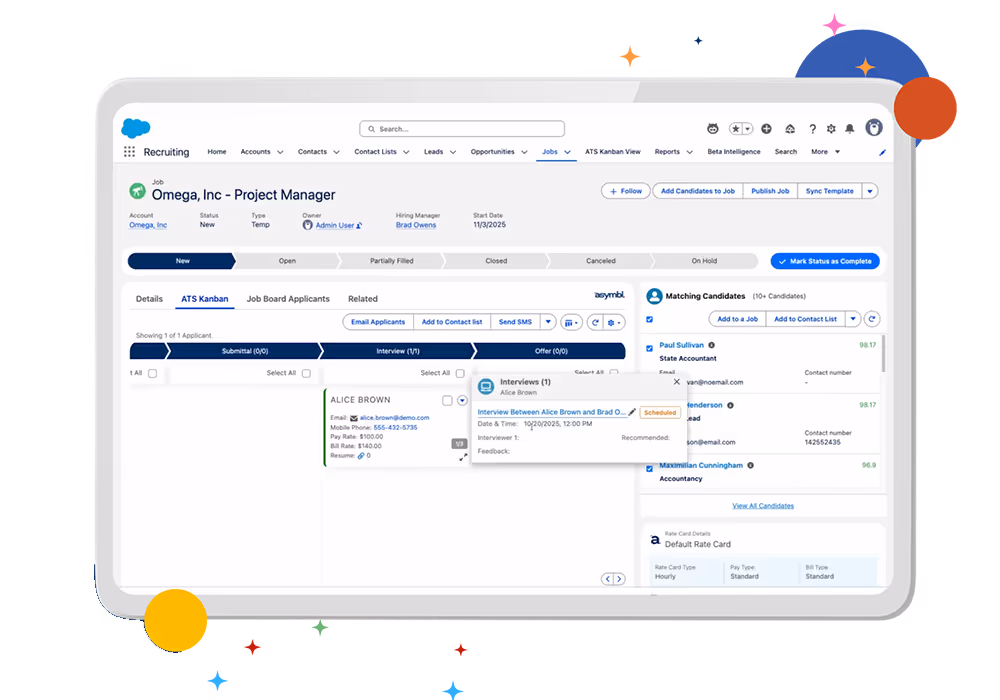Click the Favorites star icon
This screenshot has width=1000, height=700.
pos(736,129)
